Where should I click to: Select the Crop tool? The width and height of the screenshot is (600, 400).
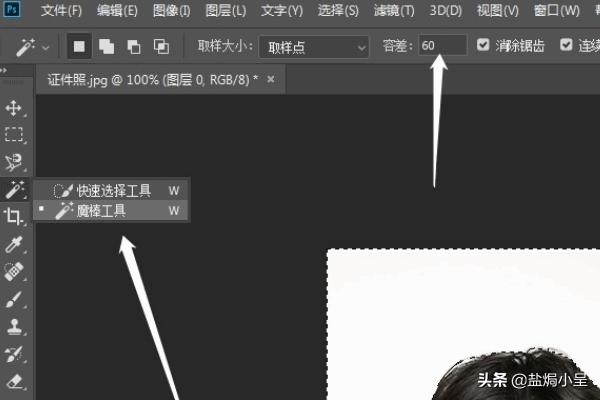click(x=14, y=216)
